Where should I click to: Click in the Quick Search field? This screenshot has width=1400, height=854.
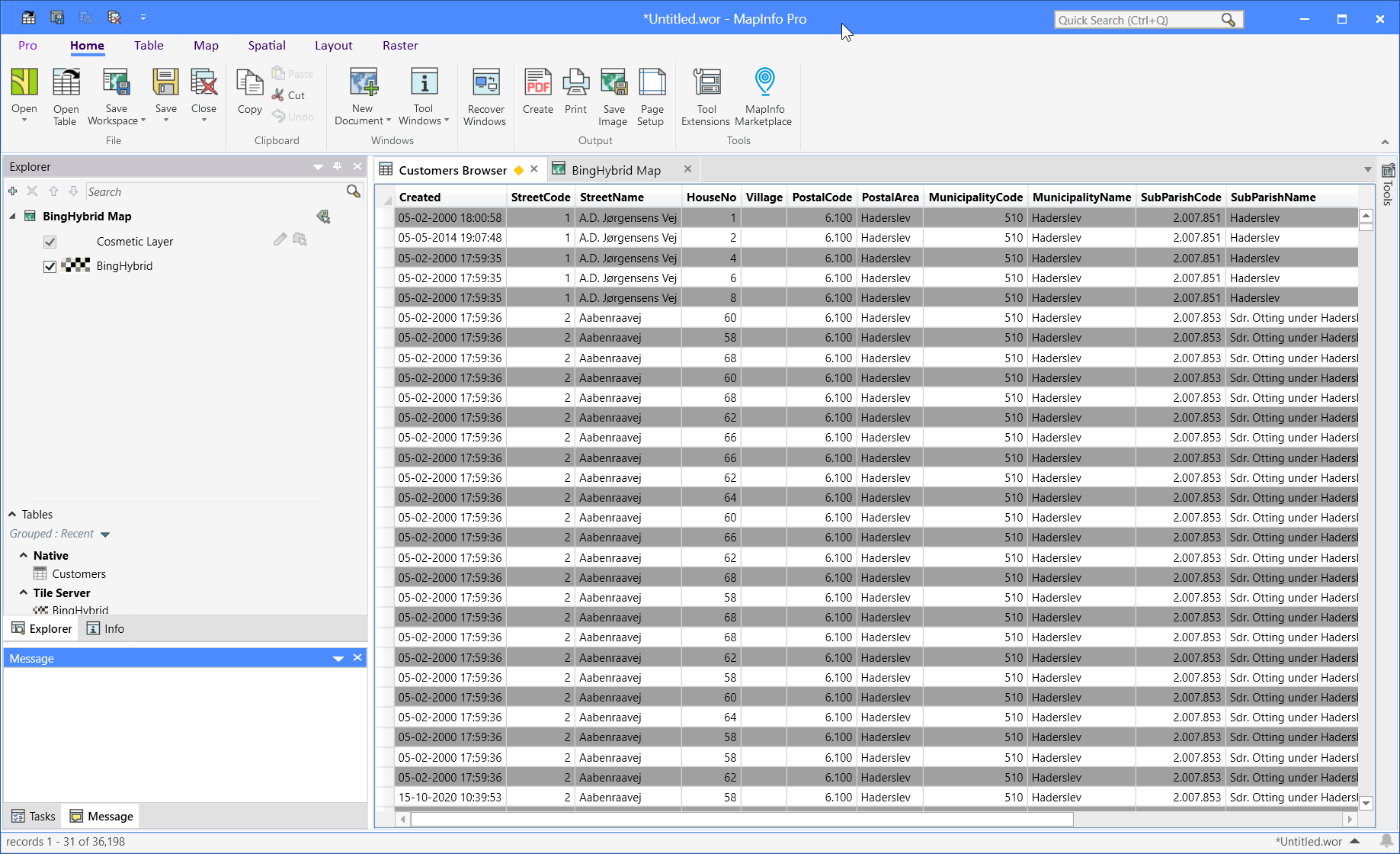pyautogui.click(x=1139, y=20)
